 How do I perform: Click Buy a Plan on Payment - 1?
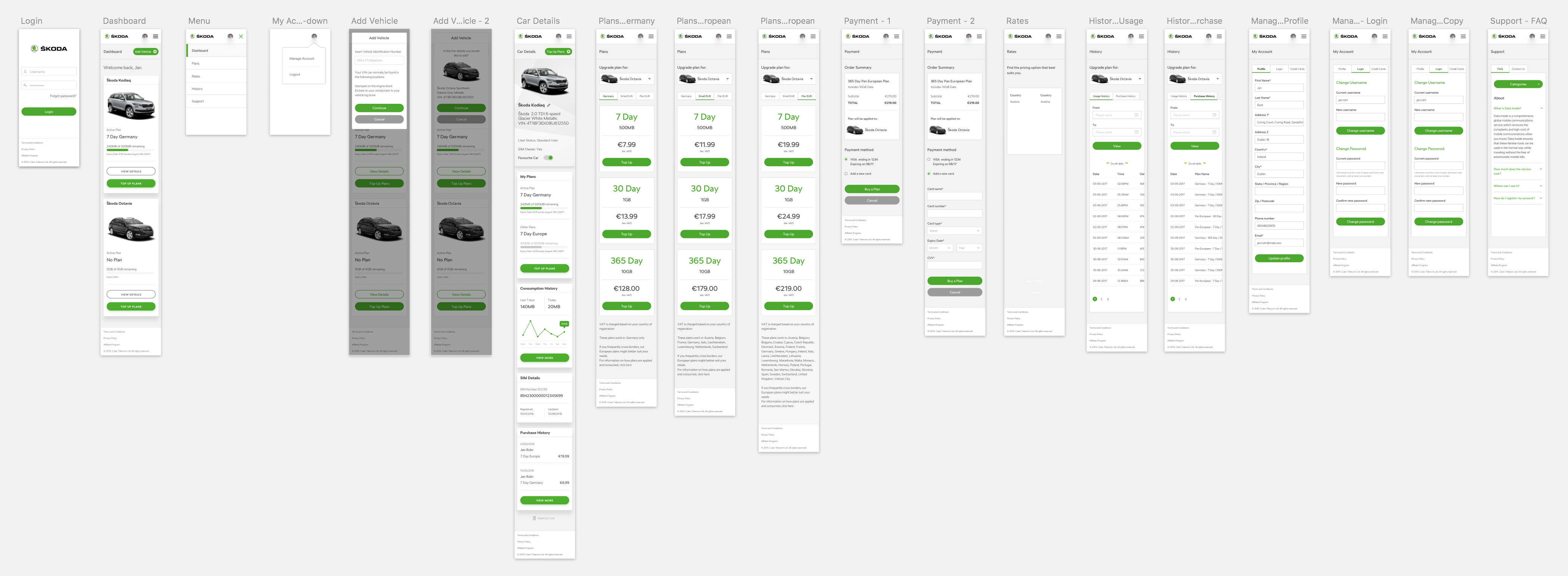872,189
